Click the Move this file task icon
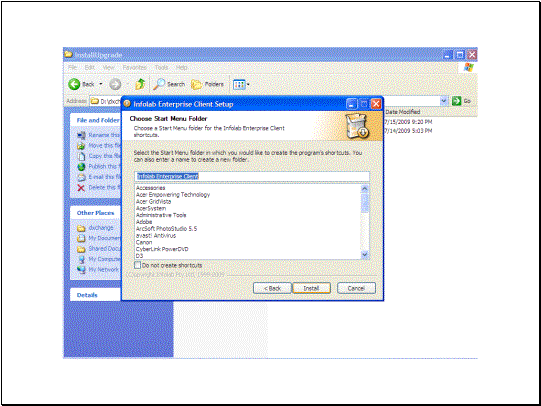 81,146
